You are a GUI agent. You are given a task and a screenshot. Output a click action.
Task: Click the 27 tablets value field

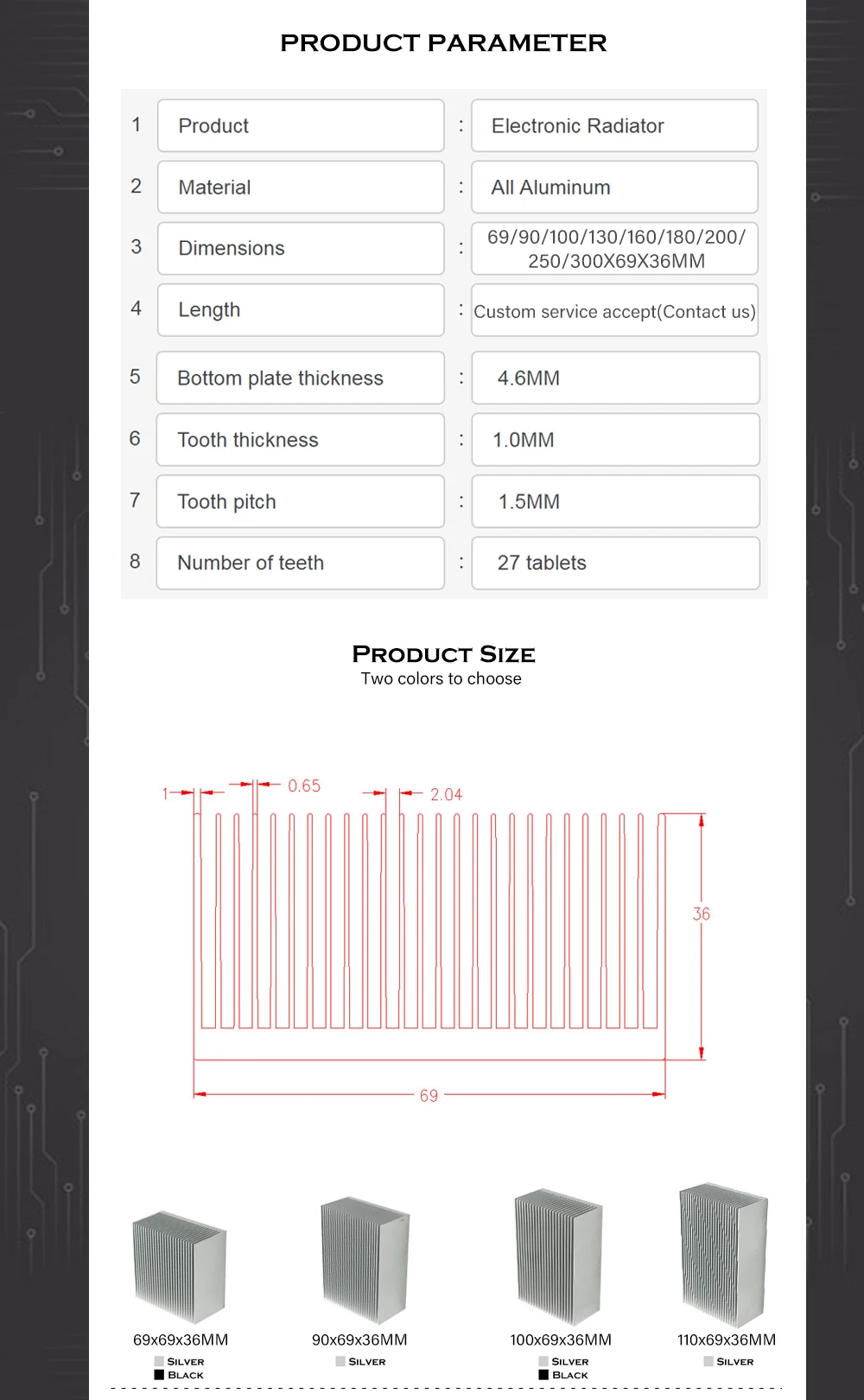pyautogui.click(x=615, y=563)
